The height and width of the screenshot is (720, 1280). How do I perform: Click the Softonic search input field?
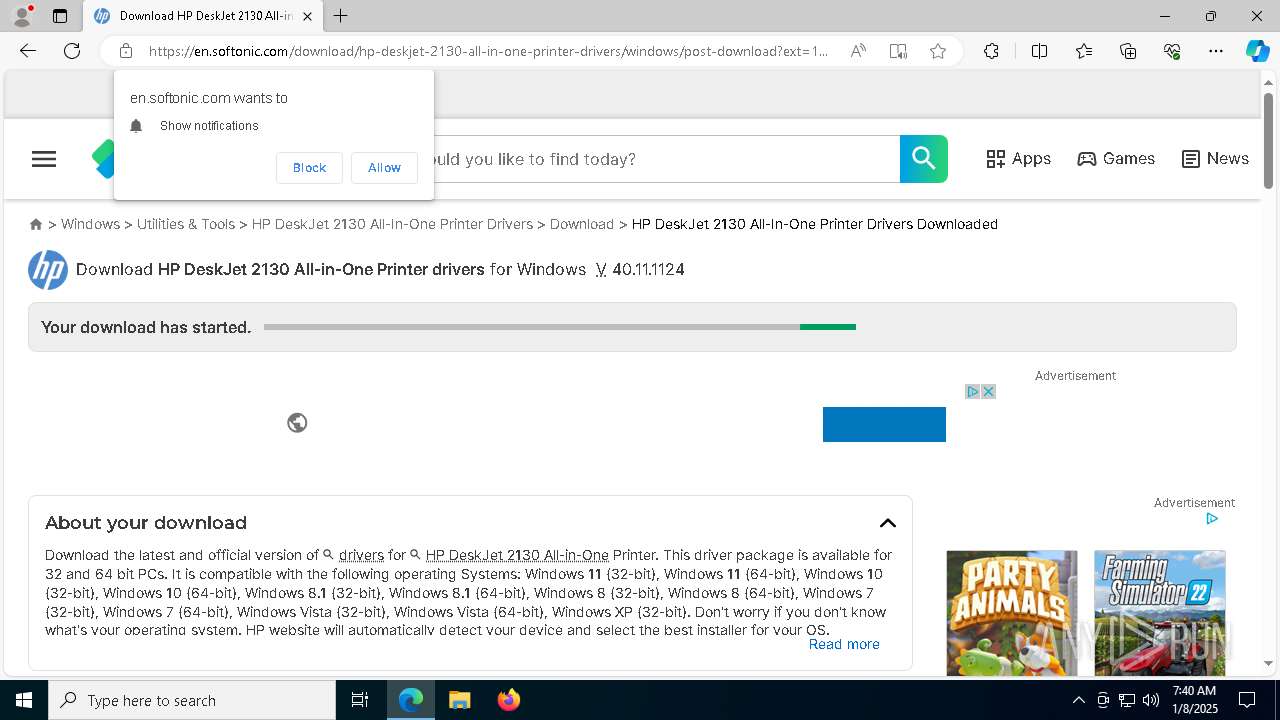(665, 159)
